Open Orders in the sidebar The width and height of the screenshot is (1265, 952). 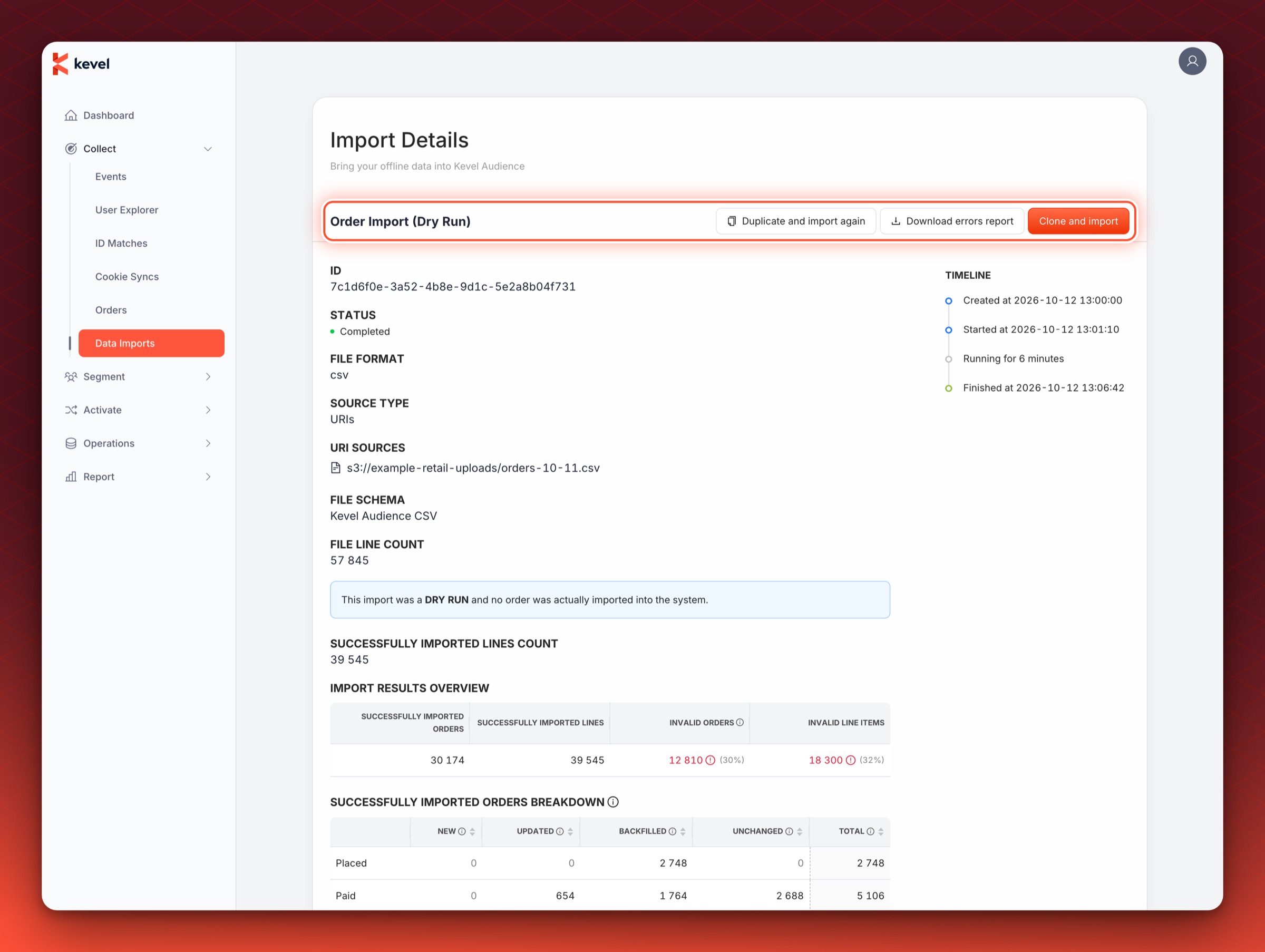(x=111, y=310)
